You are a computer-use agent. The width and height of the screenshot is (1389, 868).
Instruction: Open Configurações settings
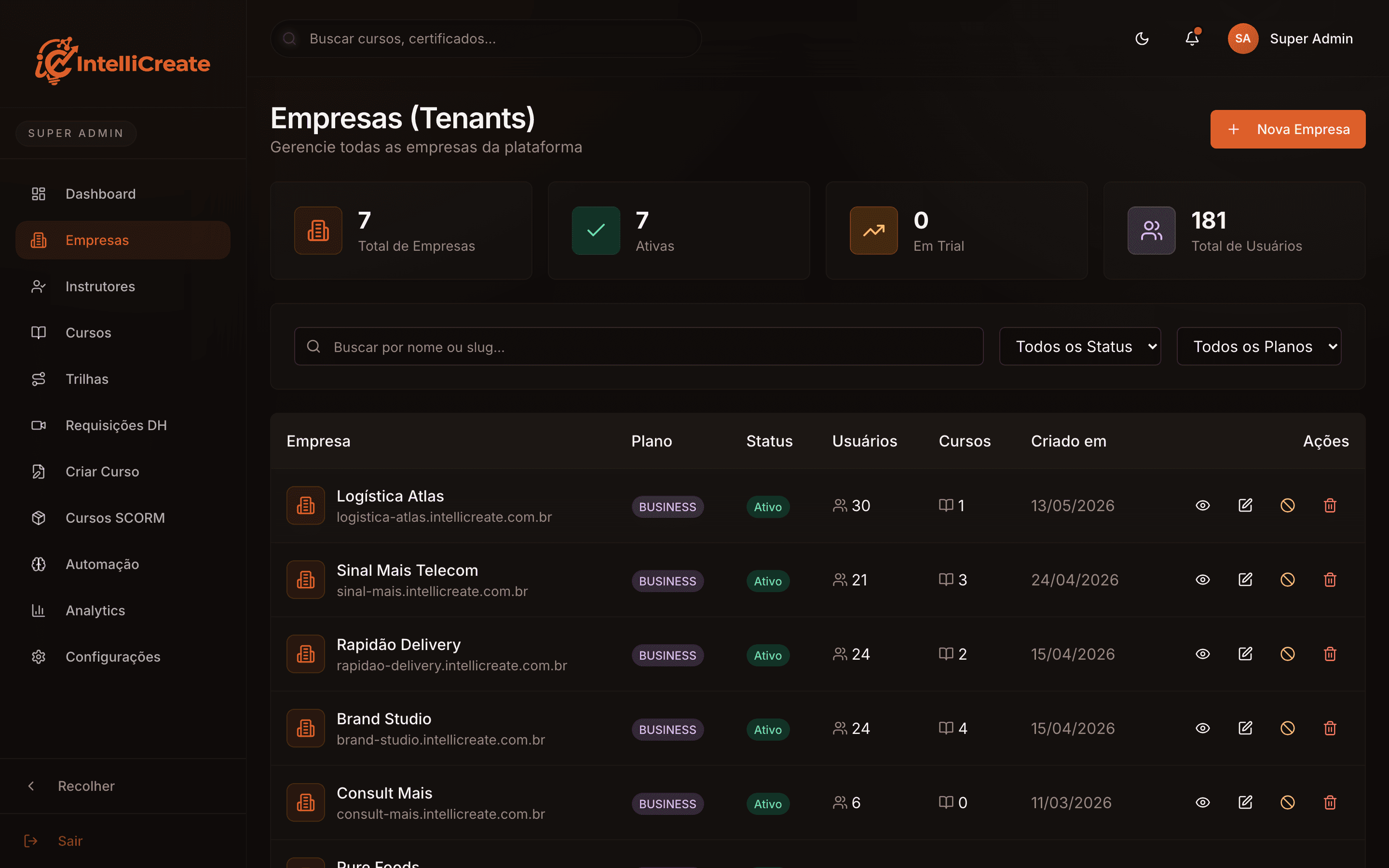point(123,657)
